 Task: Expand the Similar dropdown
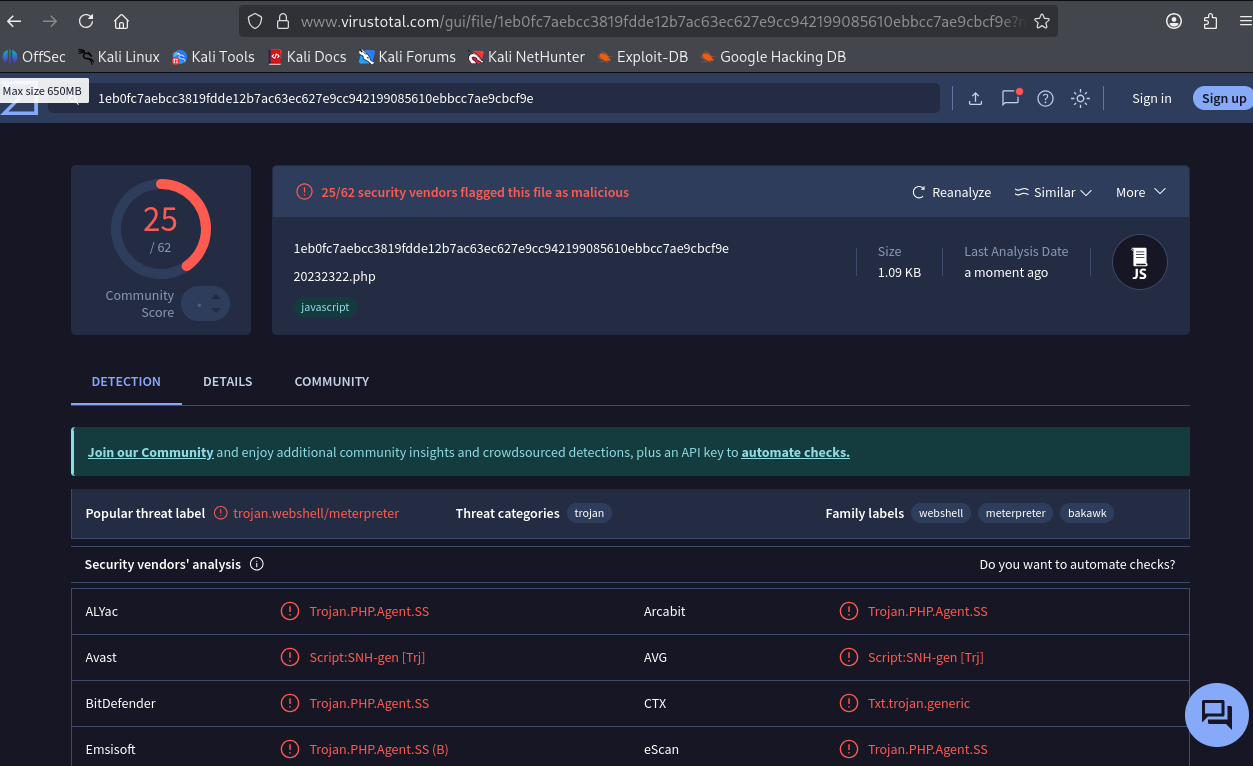1053,192
